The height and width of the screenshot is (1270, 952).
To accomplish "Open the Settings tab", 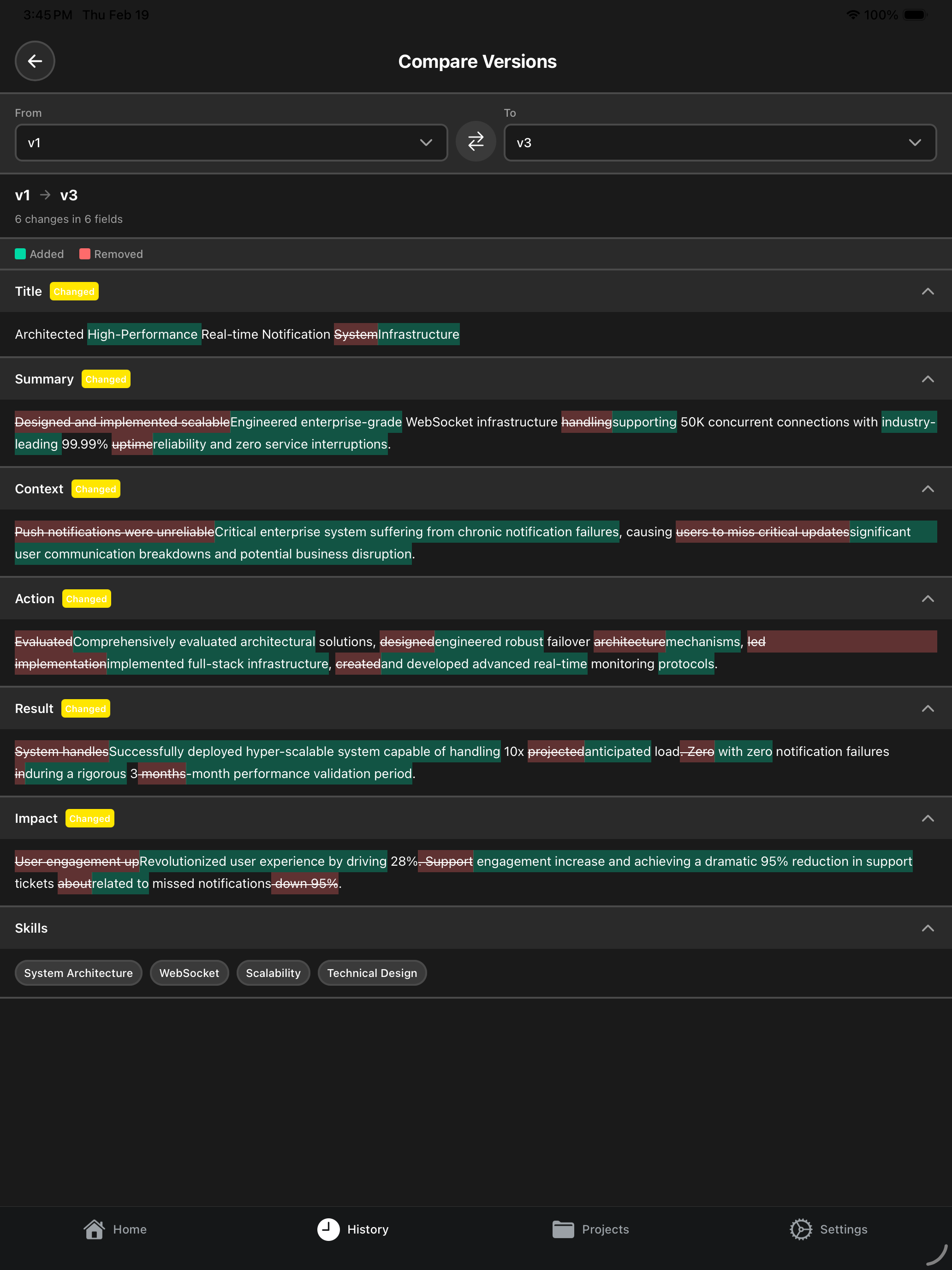I will click(828, 1229).
